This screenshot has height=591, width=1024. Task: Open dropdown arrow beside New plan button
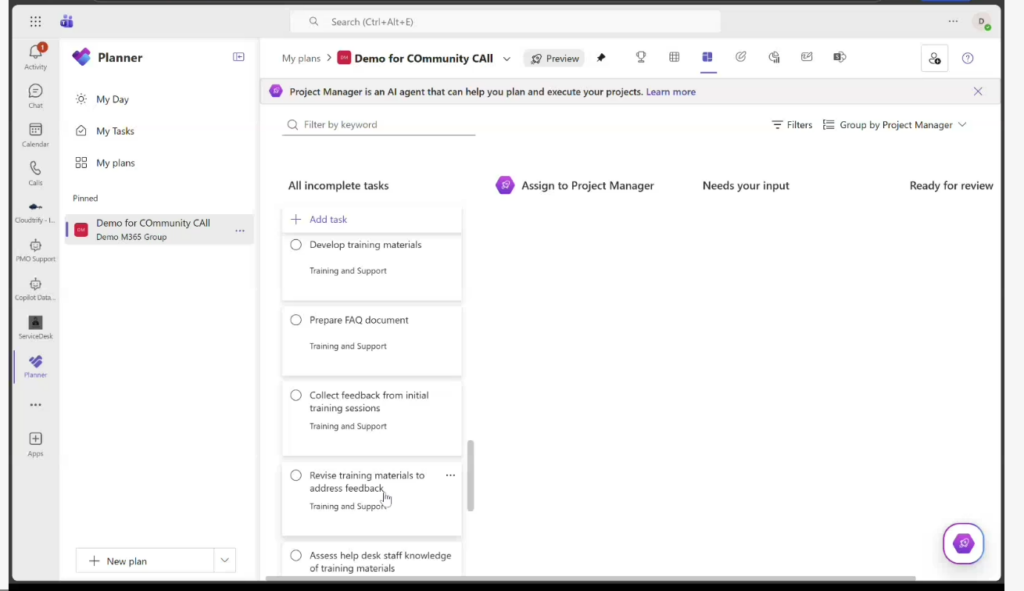225,561
